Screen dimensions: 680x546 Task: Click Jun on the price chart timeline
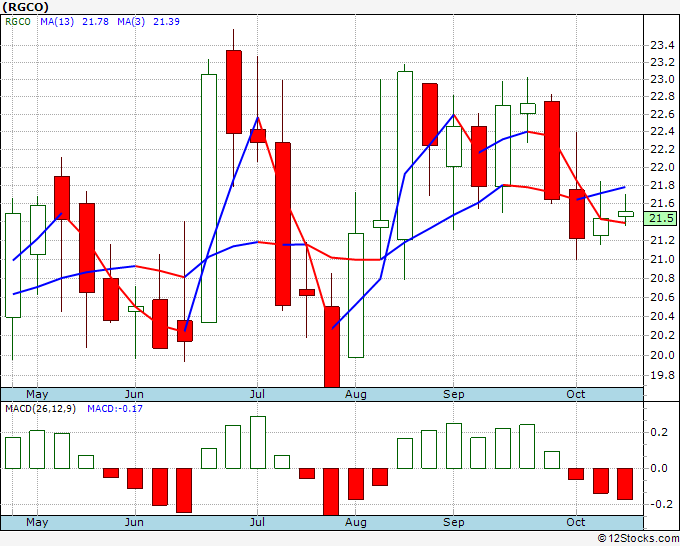coord(134,394)
